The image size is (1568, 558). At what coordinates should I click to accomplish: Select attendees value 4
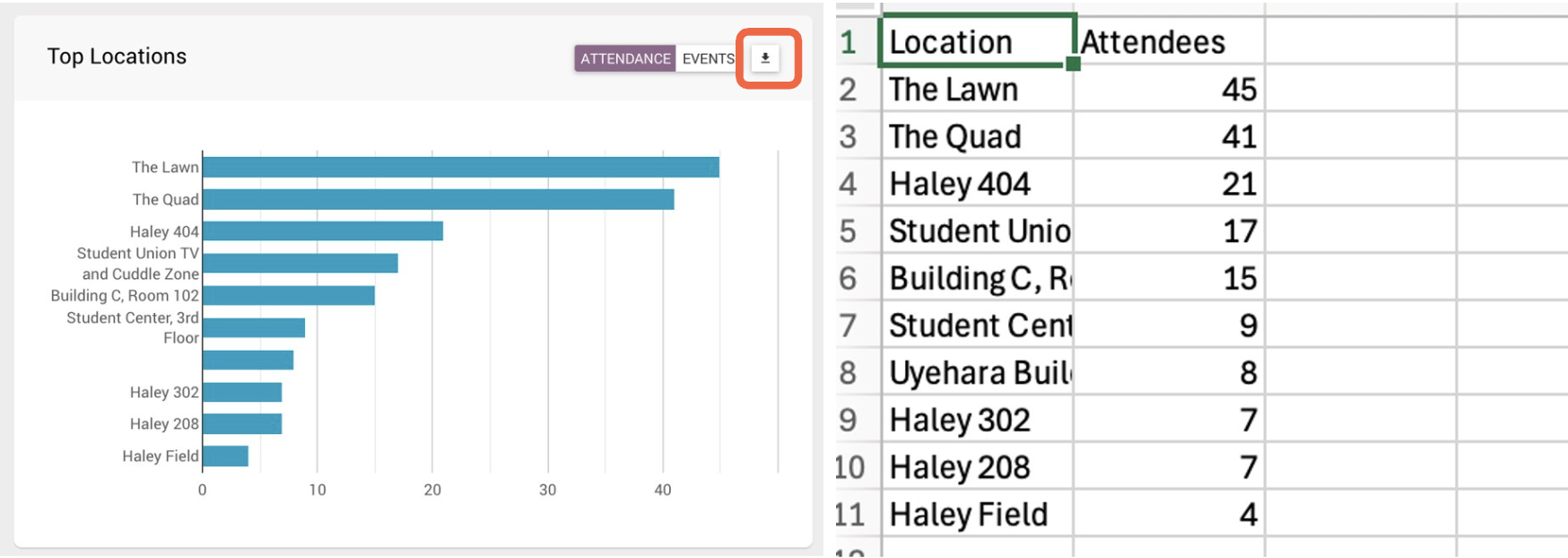click(1169, 514)
